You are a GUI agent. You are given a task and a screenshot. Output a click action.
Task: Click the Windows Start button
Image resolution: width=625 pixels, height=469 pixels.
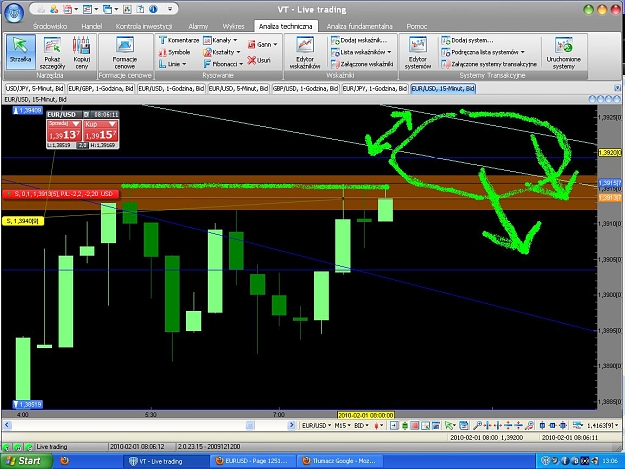26,461
